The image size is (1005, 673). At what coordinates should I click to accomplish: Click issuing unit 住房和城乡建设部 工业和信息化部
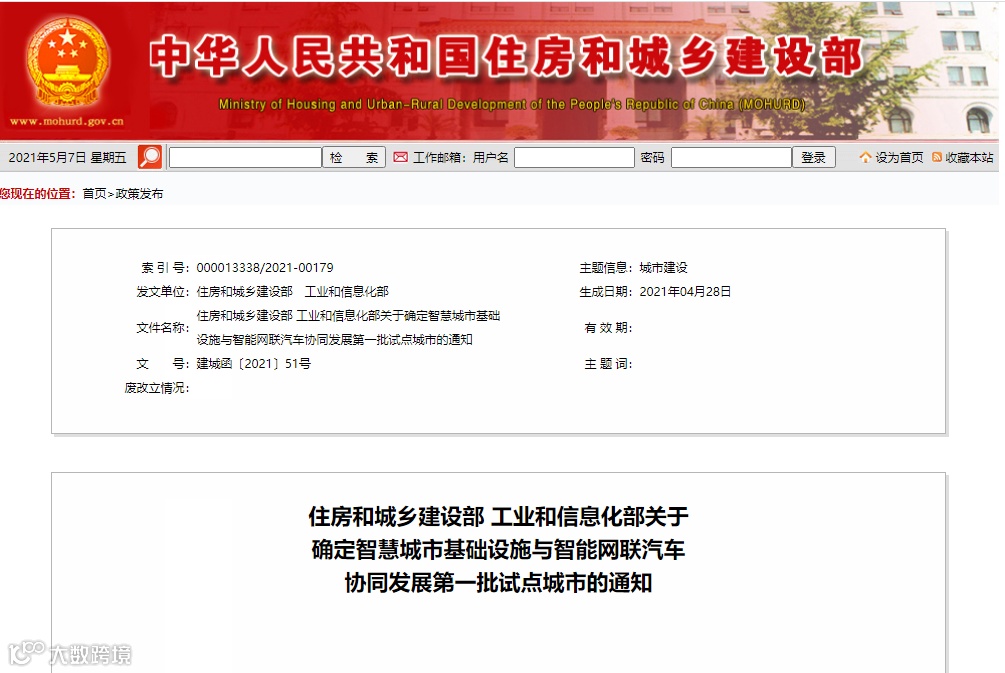pyautogui.click(x=292, y=292)
